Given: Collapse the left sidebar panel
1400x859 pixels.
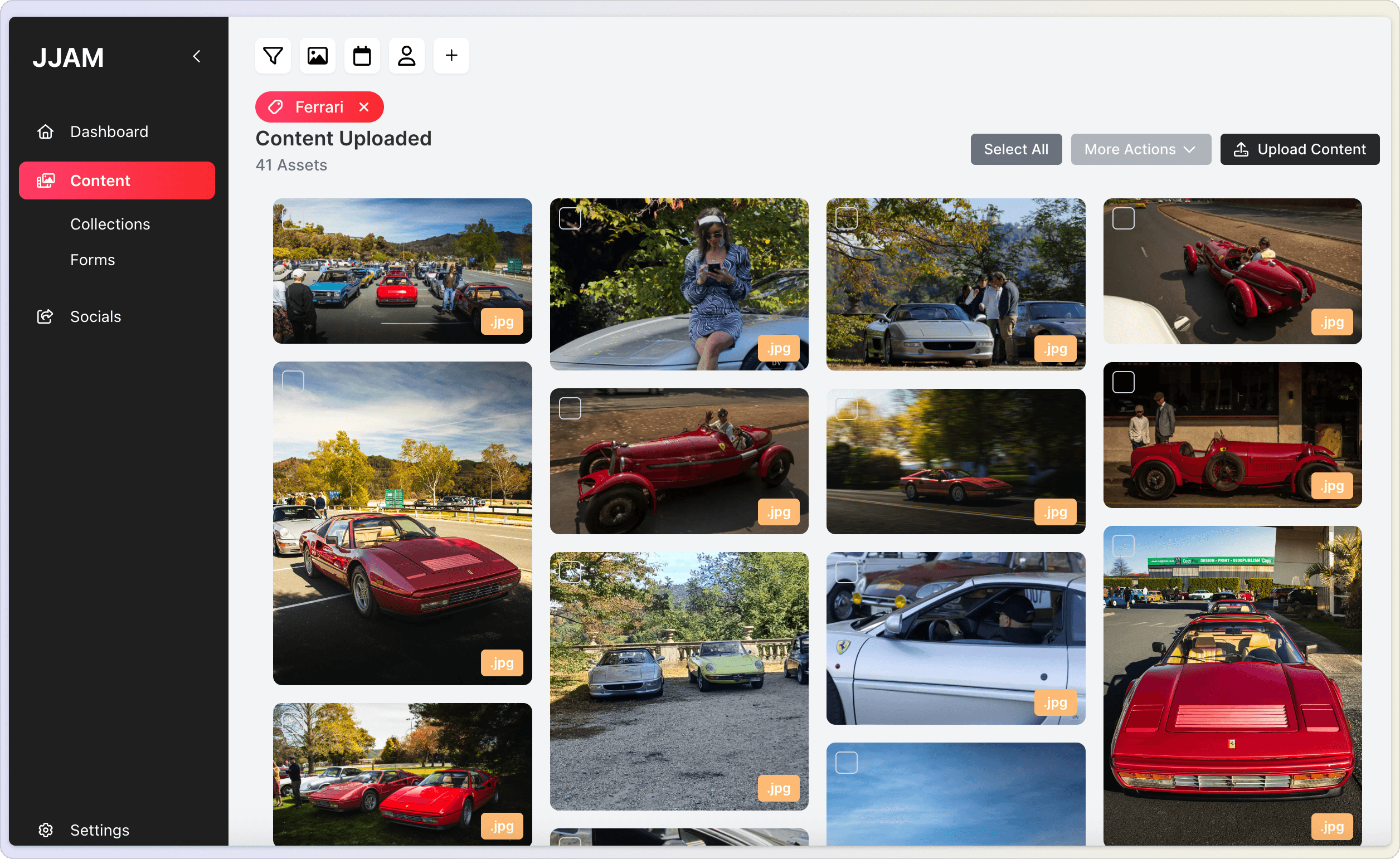Looking at the screenshot, I should [198, 56].
